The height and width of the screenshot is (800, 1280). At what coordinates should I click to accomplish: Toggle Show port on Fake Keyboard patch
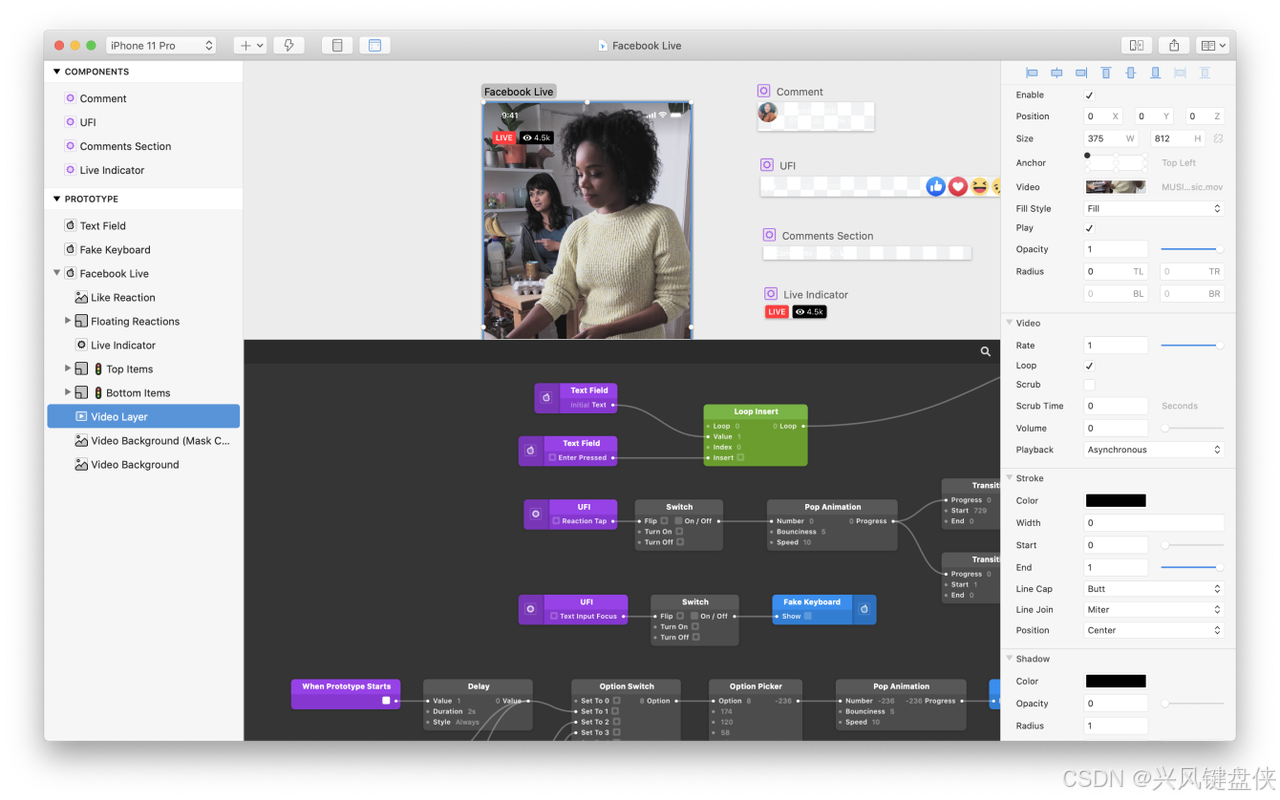click(x=808, y=616)
